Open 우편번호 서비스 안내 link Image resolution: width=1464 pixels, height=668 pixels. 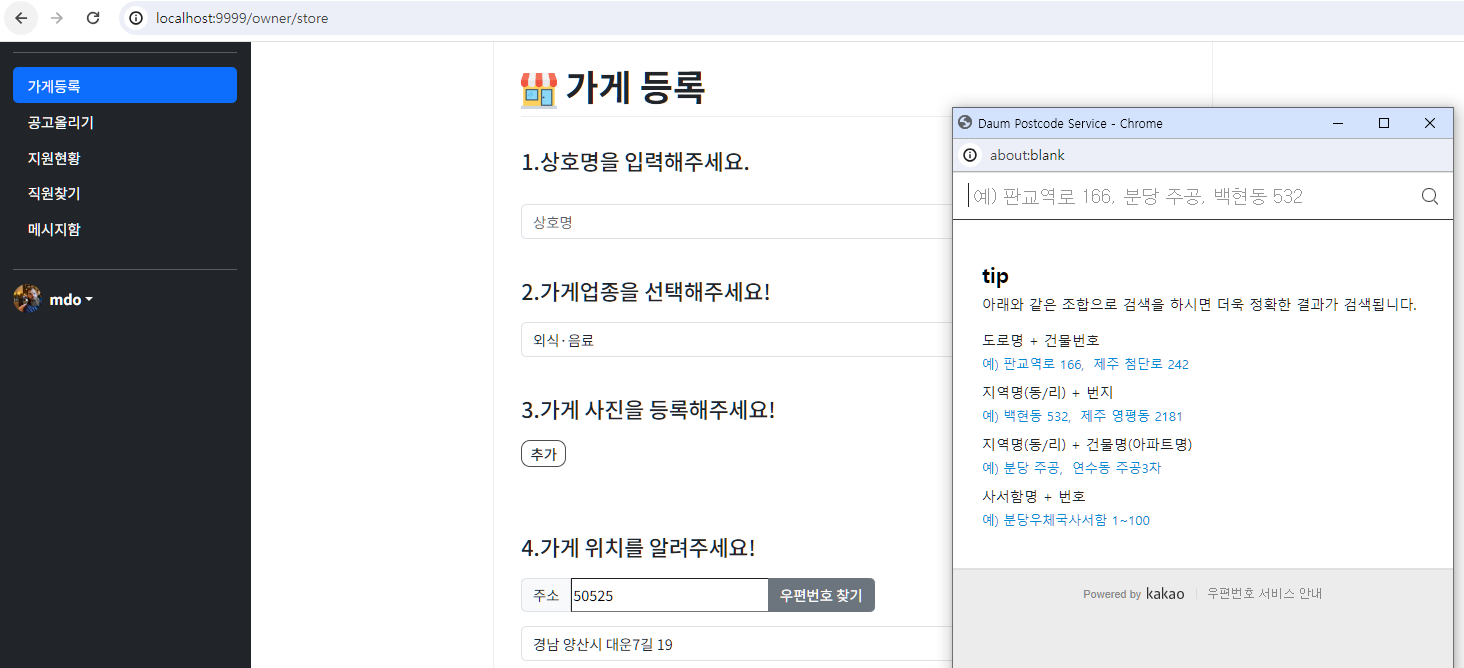[1265, 593]
